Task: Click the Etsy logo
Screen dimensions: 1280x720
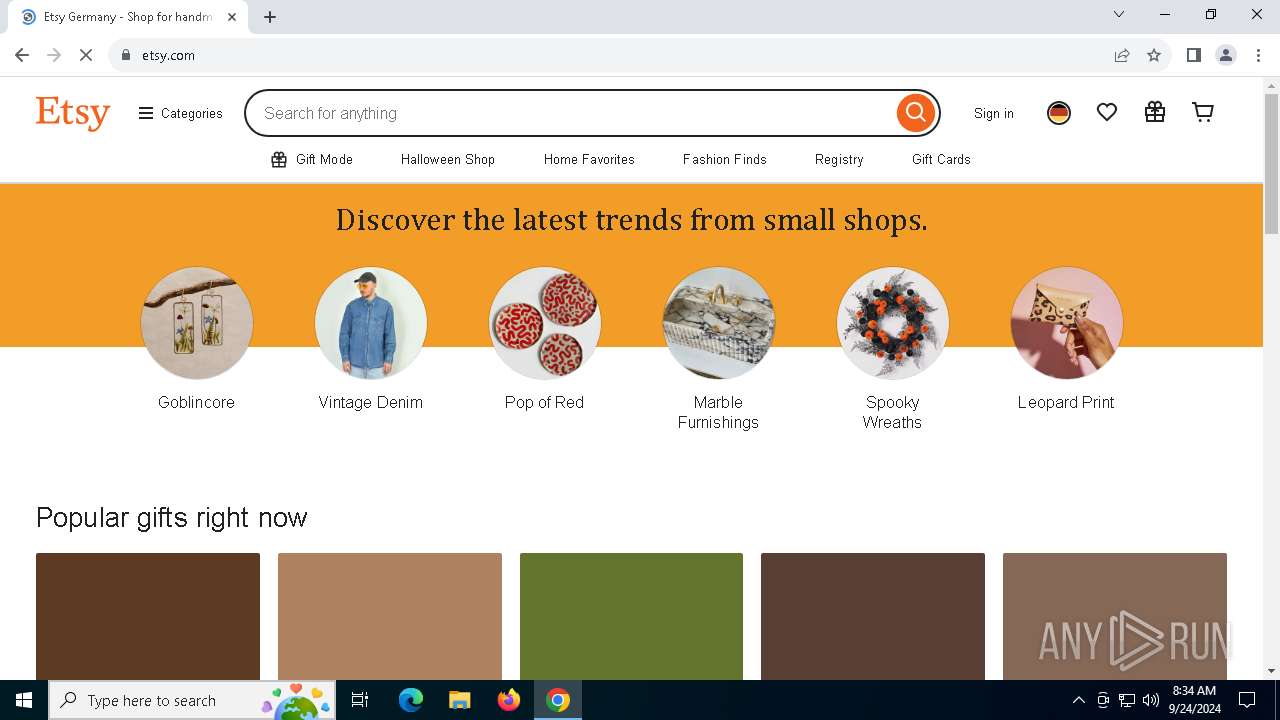Action: click(x=73, y=113)
